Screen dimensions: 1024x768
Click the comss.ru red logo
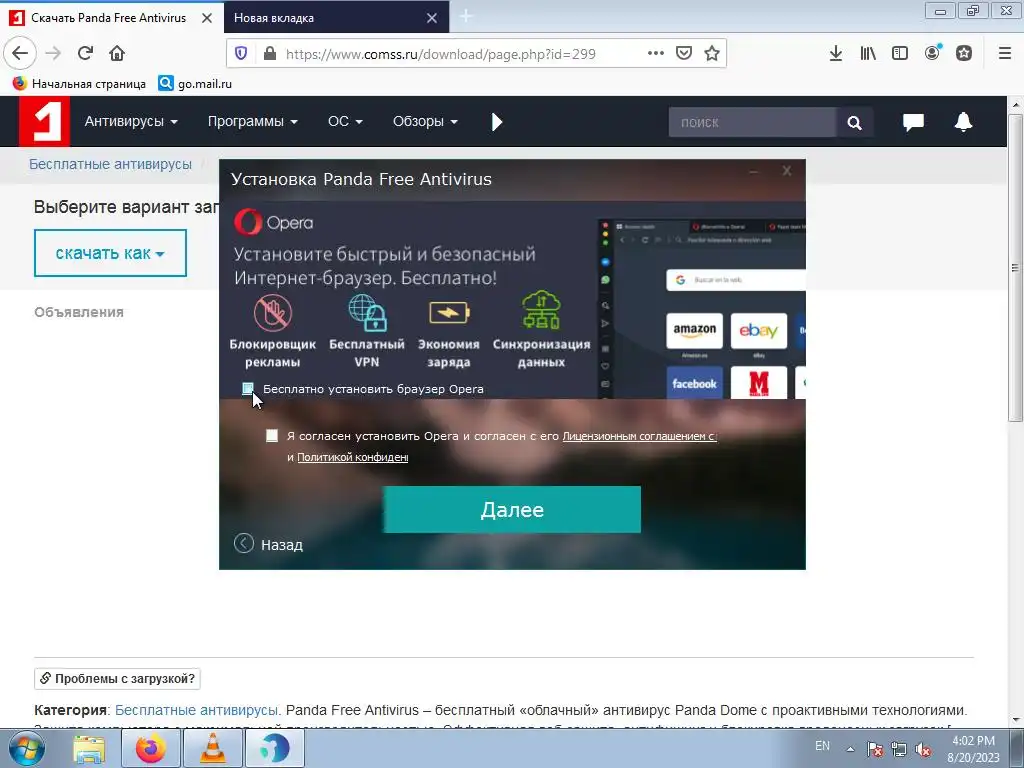pos(44,121)
